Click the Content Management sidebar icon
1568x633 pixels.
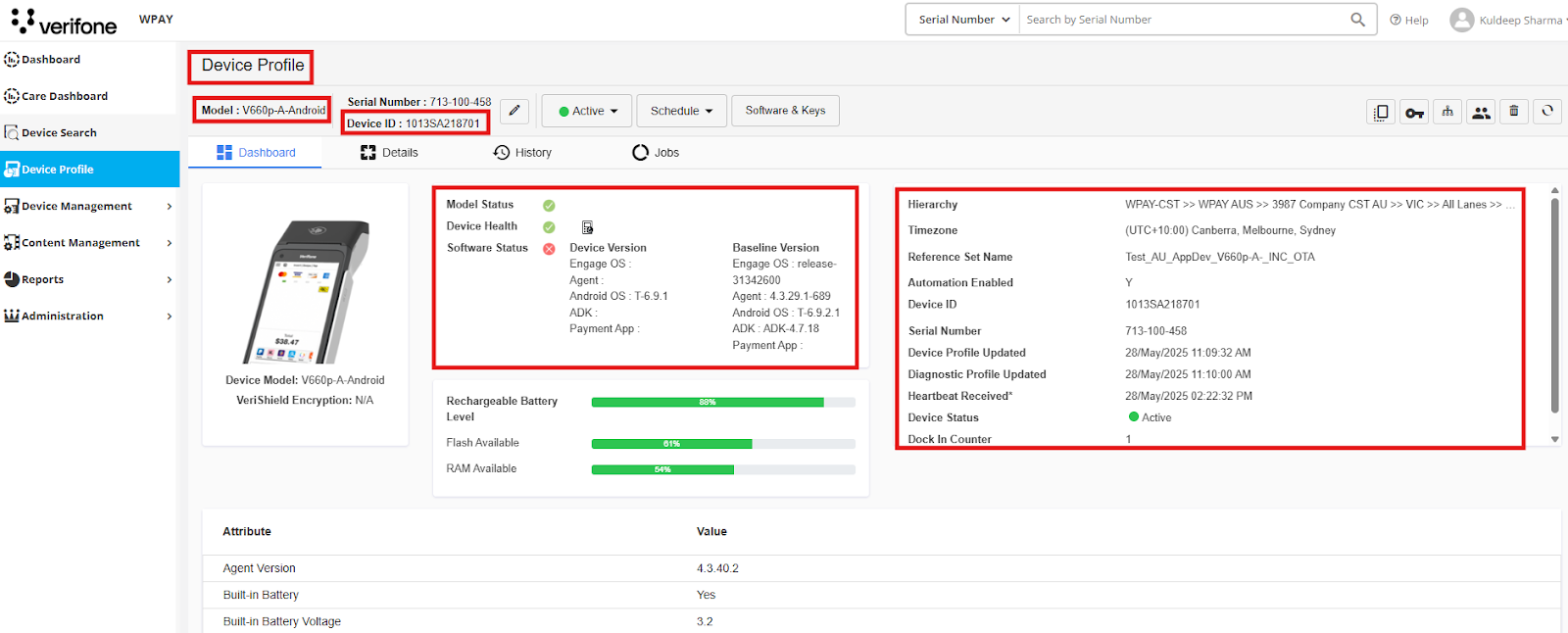(x=11, y=242)
